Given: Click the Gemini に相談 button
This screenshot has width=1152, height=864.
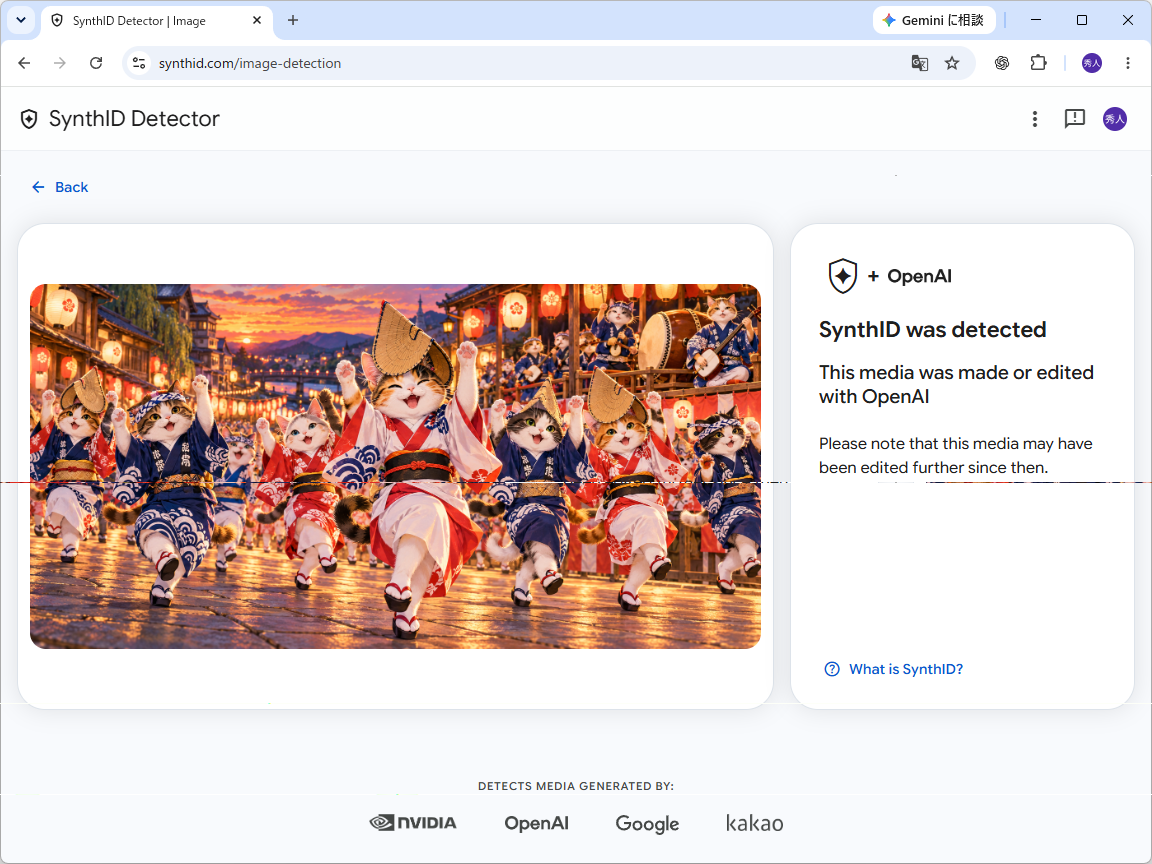Looking at the screenshot, I should tap(934, 21).
